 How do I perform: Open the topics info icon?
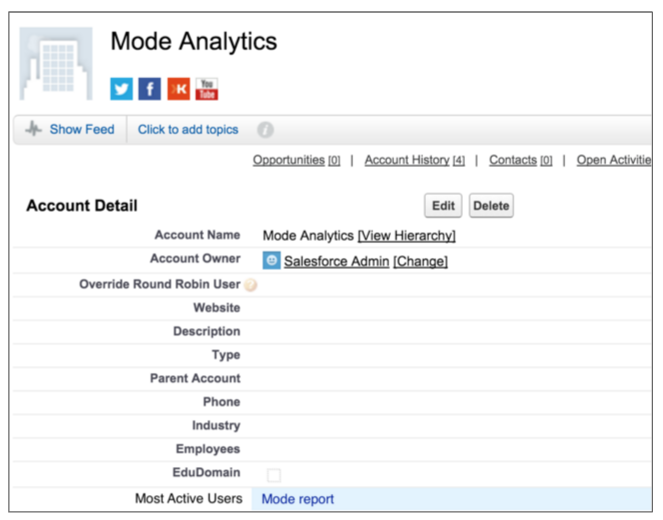coord(265,129)
